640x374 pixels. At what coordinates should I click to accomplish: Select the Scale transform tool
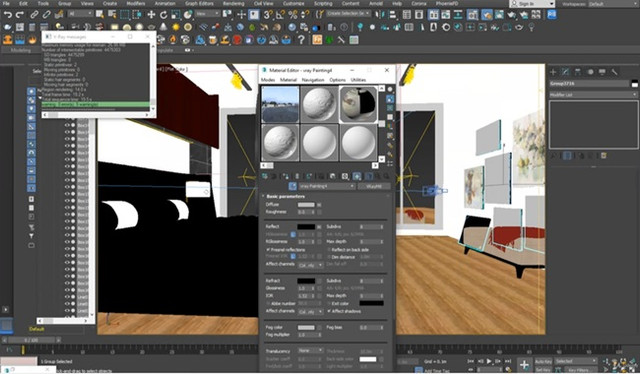pos(176,15)
